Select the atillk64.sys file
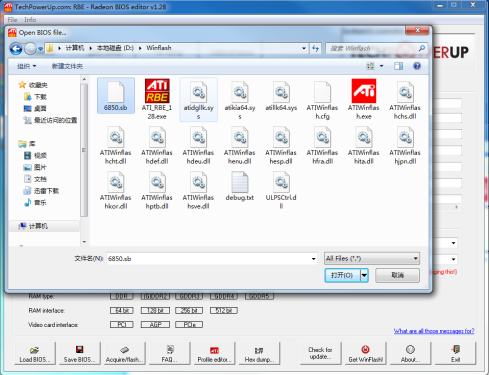The height and width of the screenshot is (375, 489). (281, 96)
